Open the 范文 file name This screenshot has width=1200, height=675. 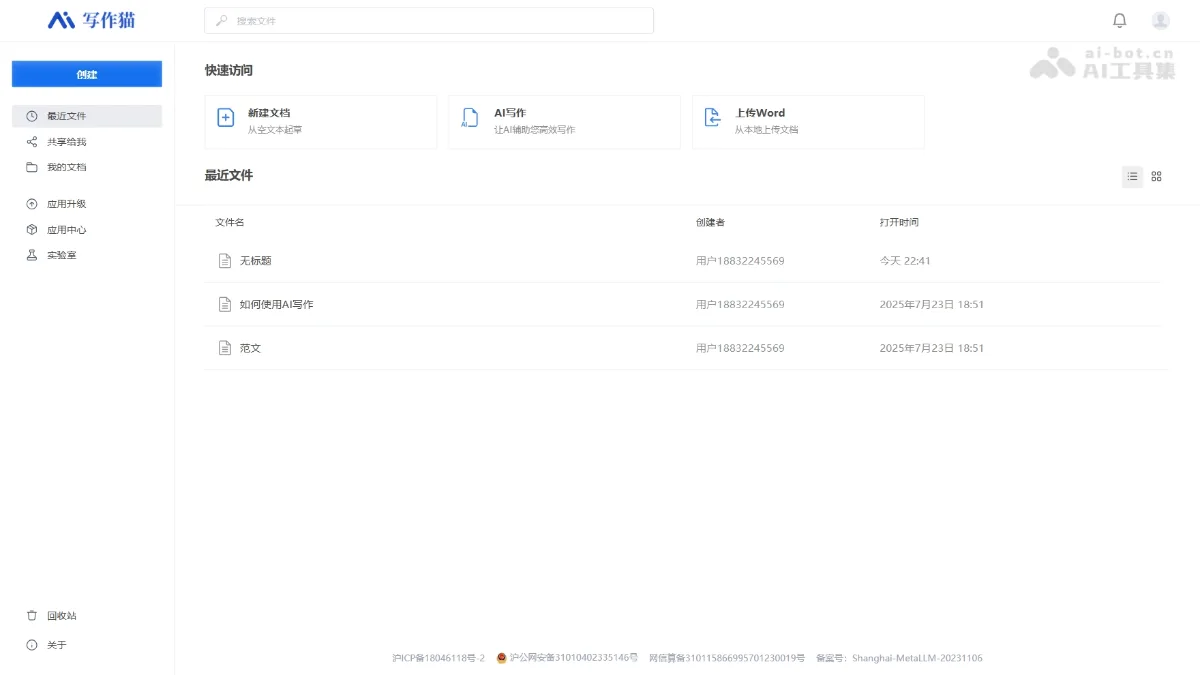250,348
